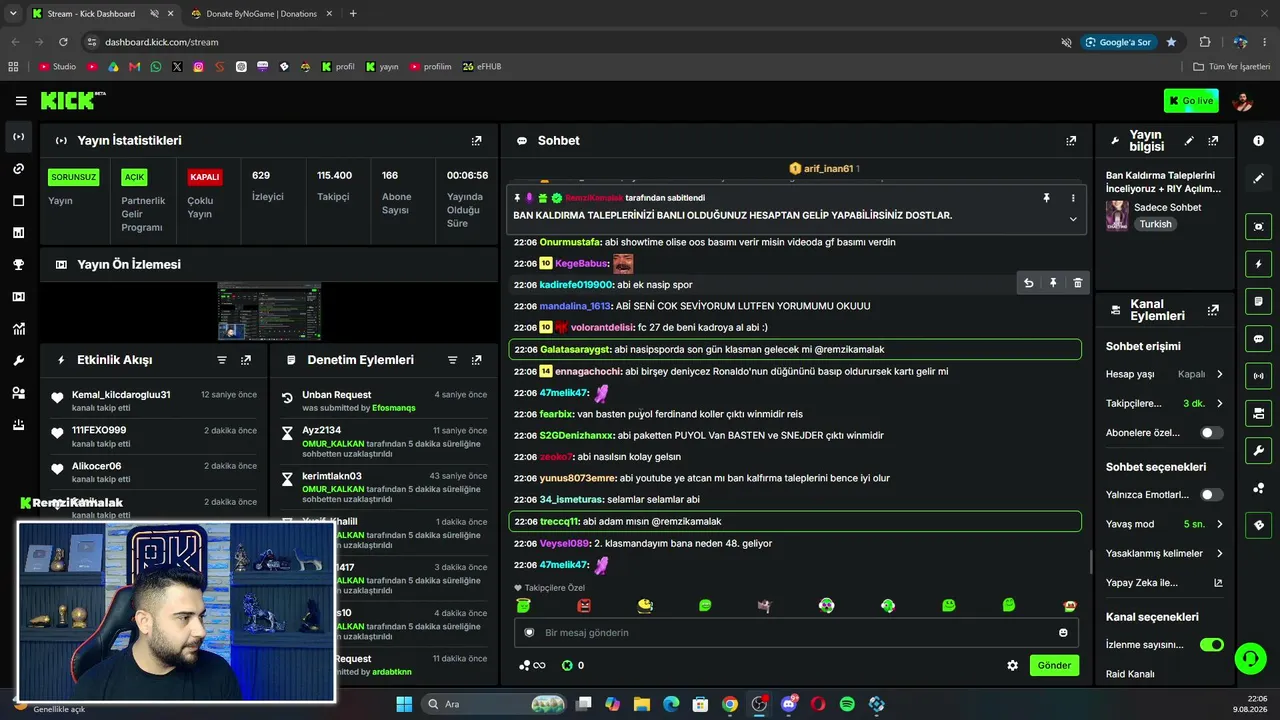The image size is (1280, 720).
Task: Click the info icon in right sidebar
Action: click(1258, 141)
